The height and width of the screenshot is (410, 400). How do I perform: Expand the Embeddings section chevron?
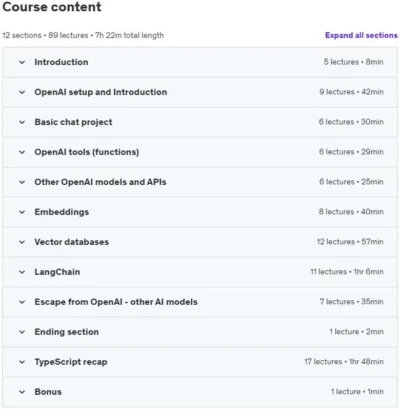(x=22, y=212)
